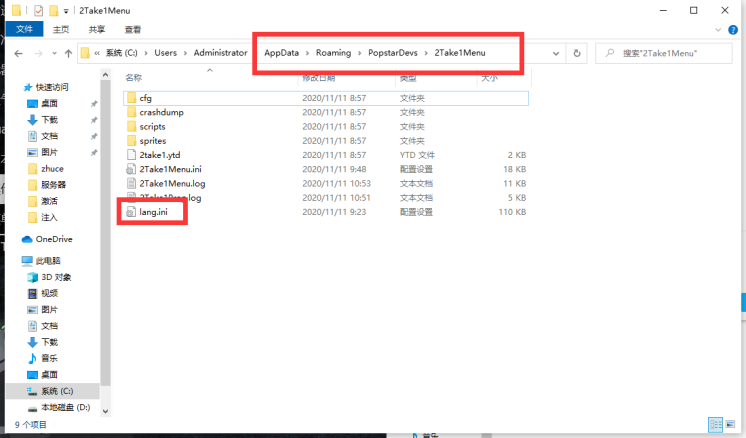Open pinned 桌面 under quick access
The image size is (746, 438).
43,103
